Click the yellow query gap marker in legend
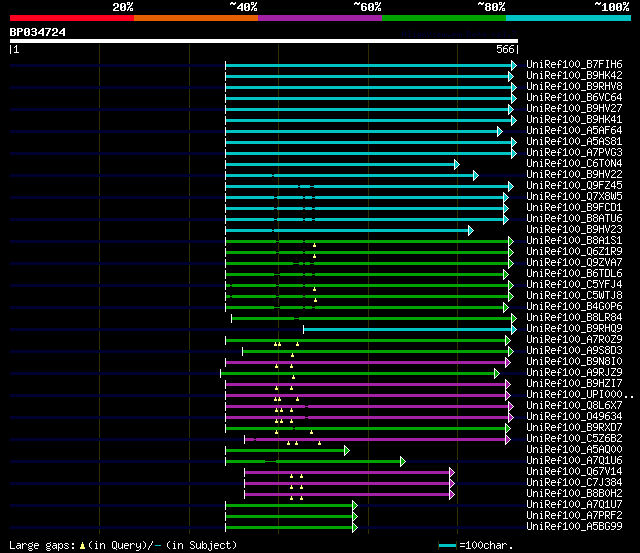 (82, 545)
